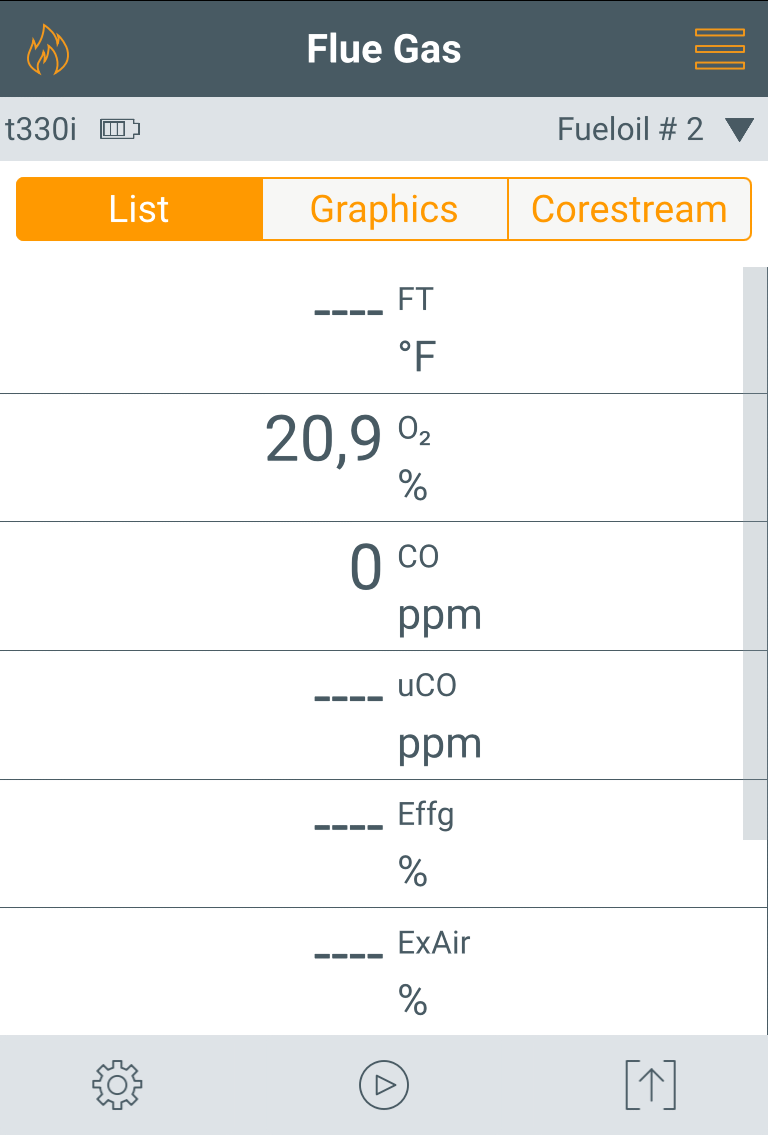768x1135 pixels.
Task: Expand the fuel type dropdown arrow
Action: tap(739, 130)
